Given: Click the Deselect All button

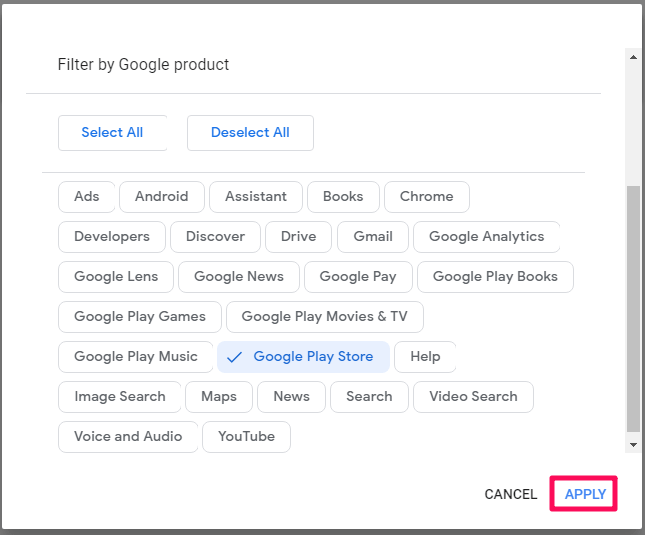Looking at the screenshot, I should [250, 132].
